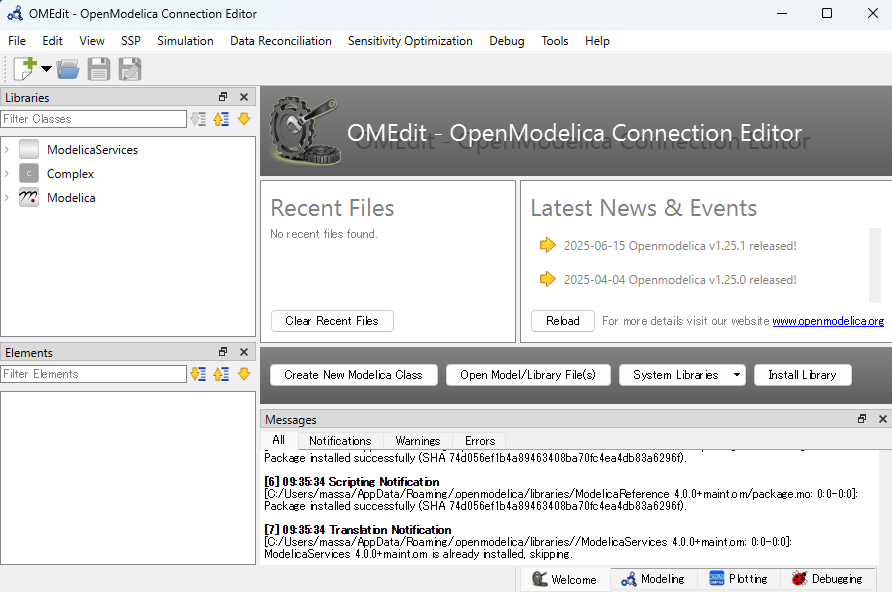Select the Modelica library icon
The image size is (892, 592).
tap(29, 197)
